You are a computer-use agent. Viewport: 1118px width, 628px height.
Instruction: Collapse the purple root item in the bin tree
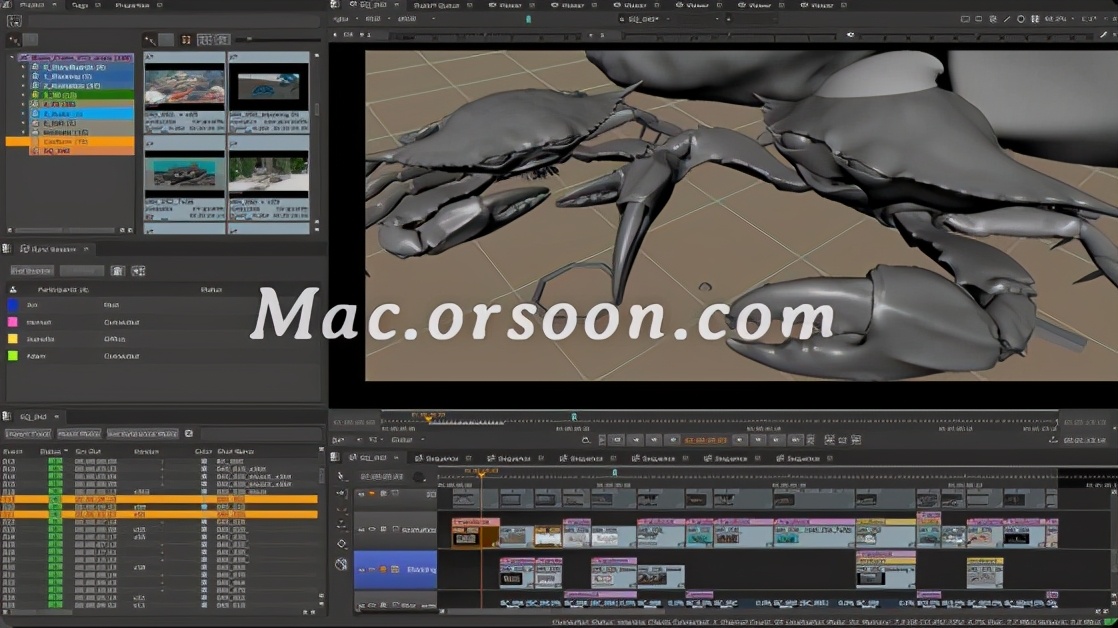pos(11,56)
